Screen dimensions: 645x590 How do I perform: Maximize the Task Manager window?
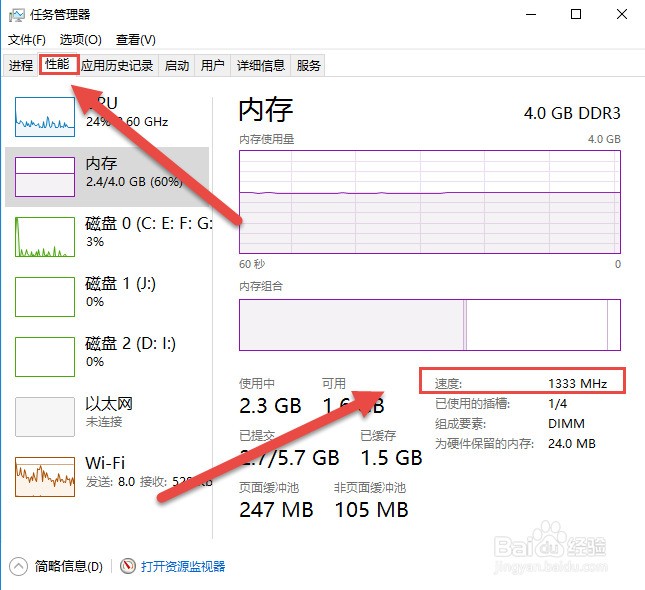(x=576, y=14)
